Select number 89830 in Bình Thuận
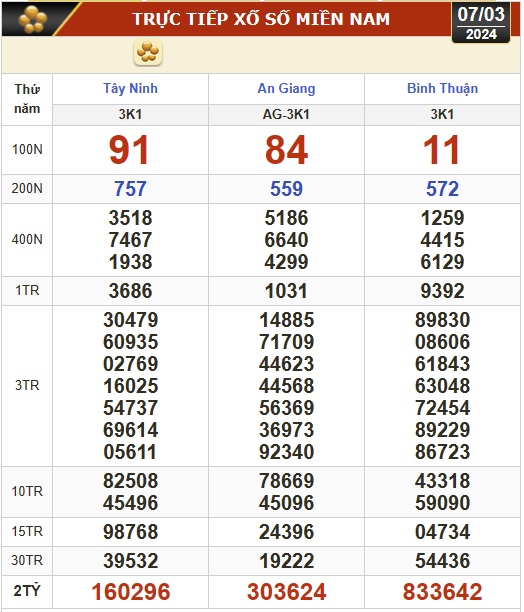Viewport: 524px width, 612px height. click(442, 320)
